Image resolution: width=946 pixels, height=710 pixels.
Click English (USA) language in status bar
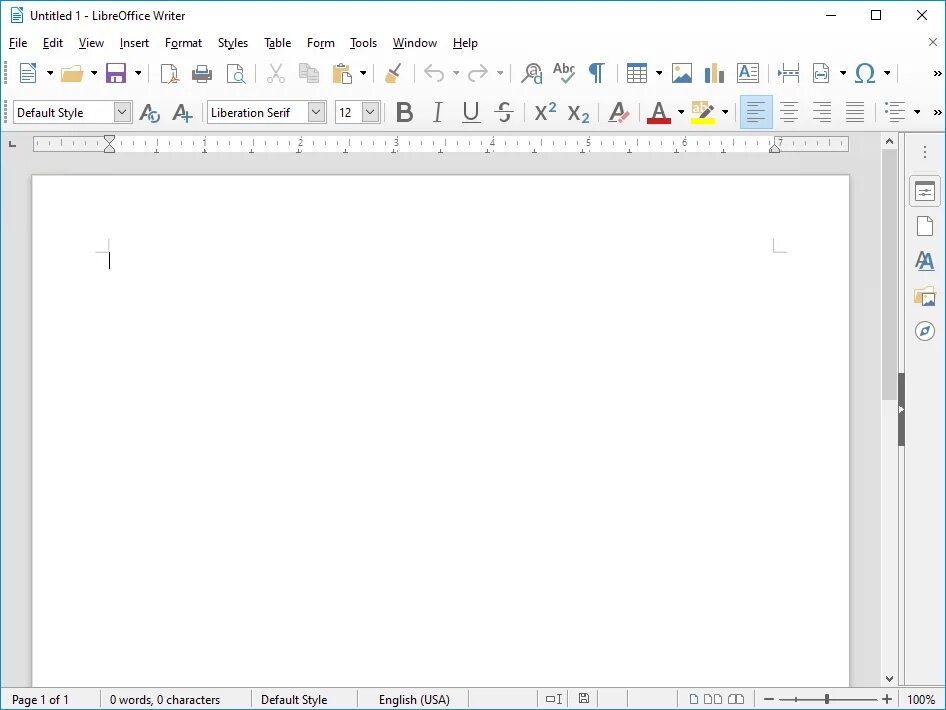point(414,700)
